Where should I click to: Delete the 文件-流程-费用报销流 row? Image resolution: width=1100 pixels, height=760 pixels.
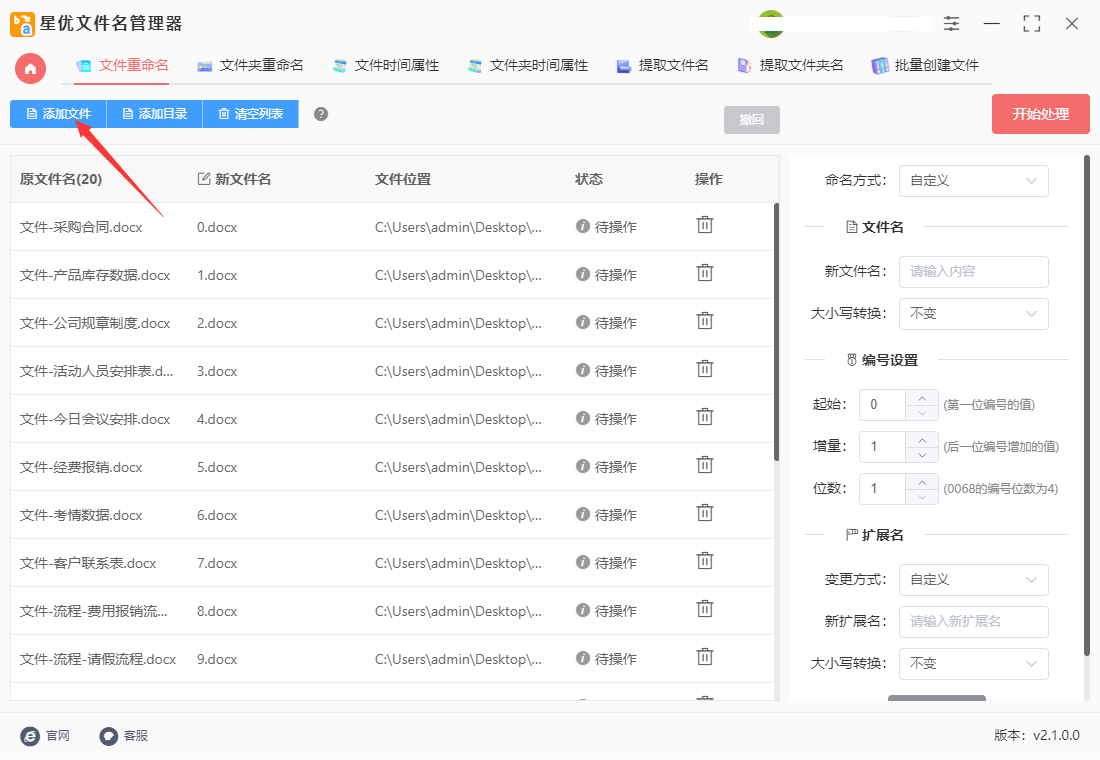pyautogui.click(x=704, y=609)
